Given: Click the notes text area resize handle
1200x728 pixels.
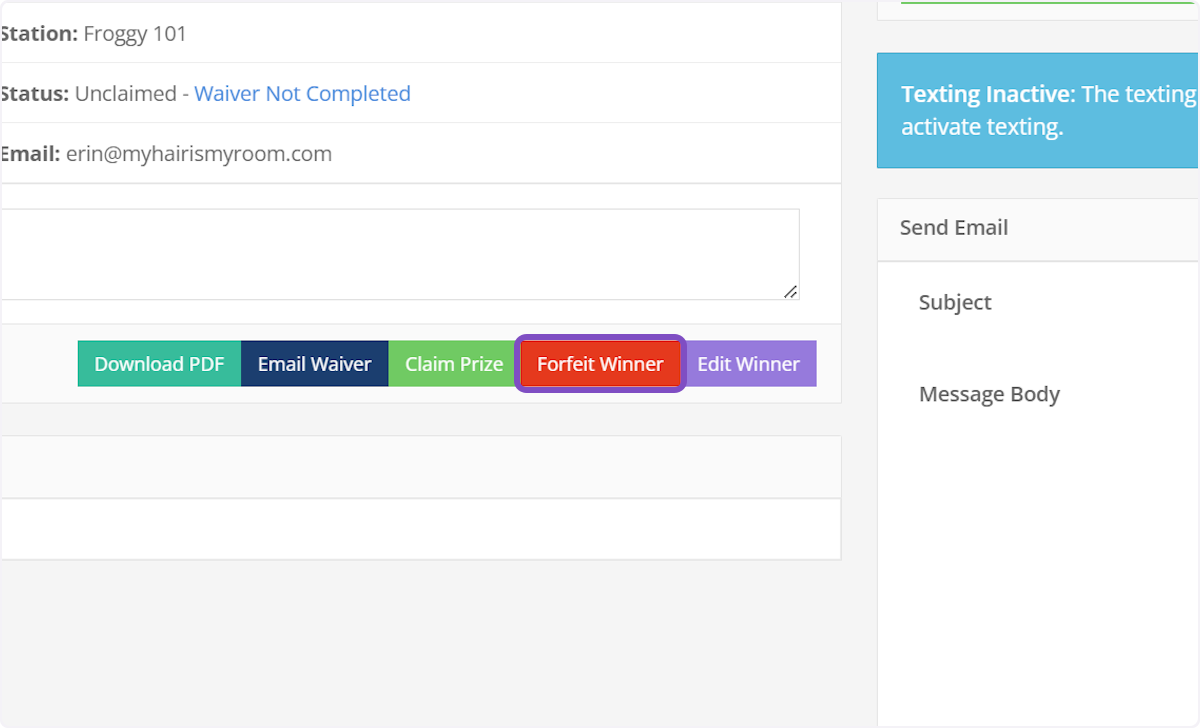Looking at the screenshot, I should (790, 291).
